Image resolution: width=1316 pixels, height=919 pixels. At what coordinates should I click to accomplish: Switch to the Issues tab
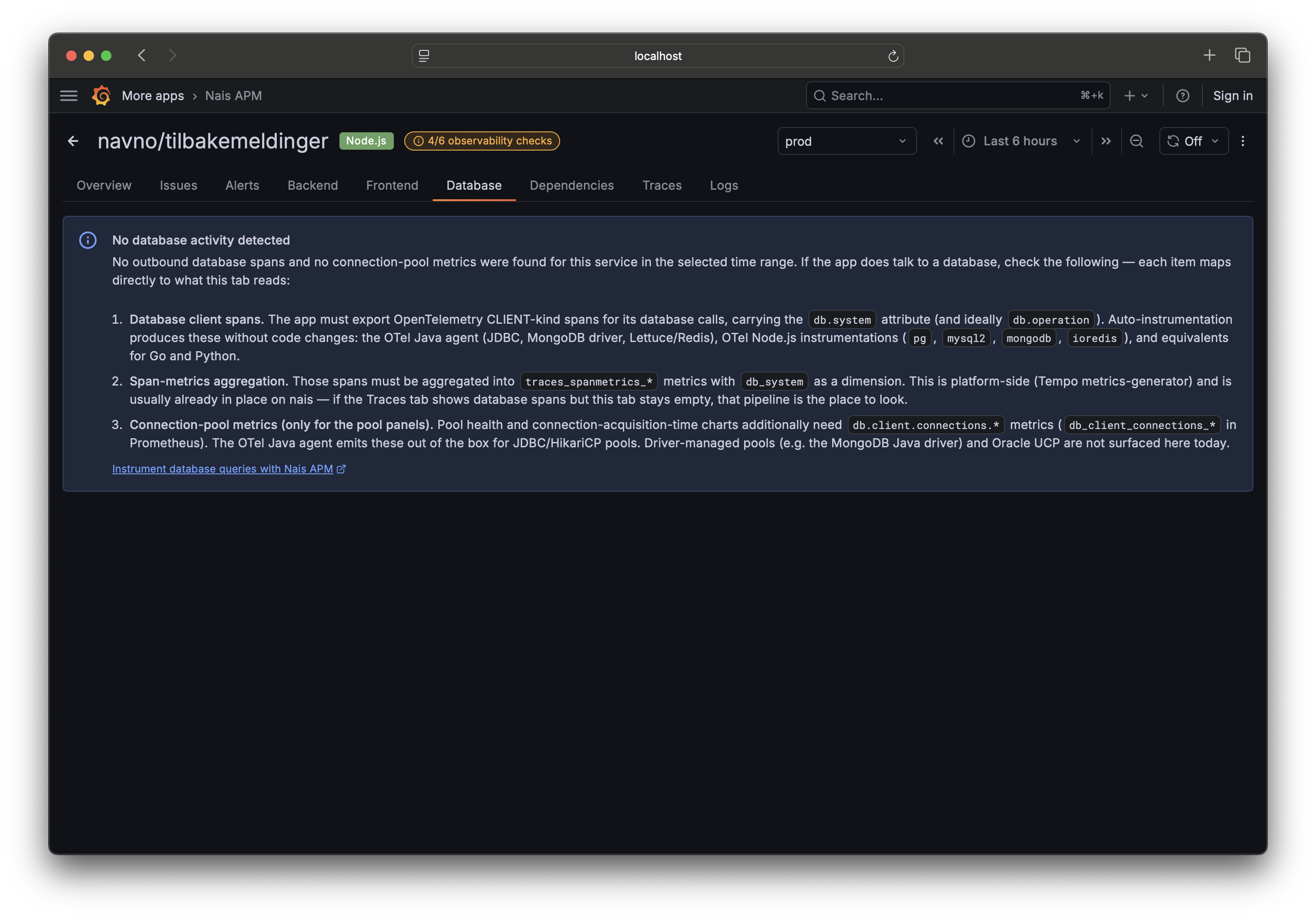click(178, 185)
